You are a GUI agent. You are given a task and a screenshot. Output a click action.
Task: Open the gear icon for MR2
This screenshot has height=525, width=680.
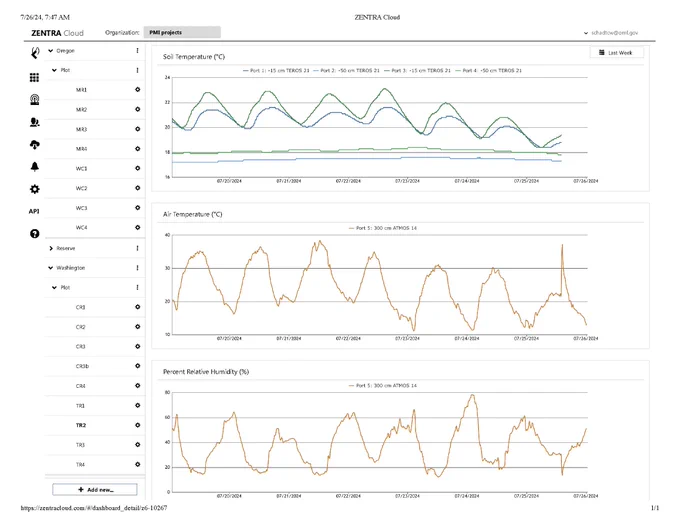(x=137, y=109)
